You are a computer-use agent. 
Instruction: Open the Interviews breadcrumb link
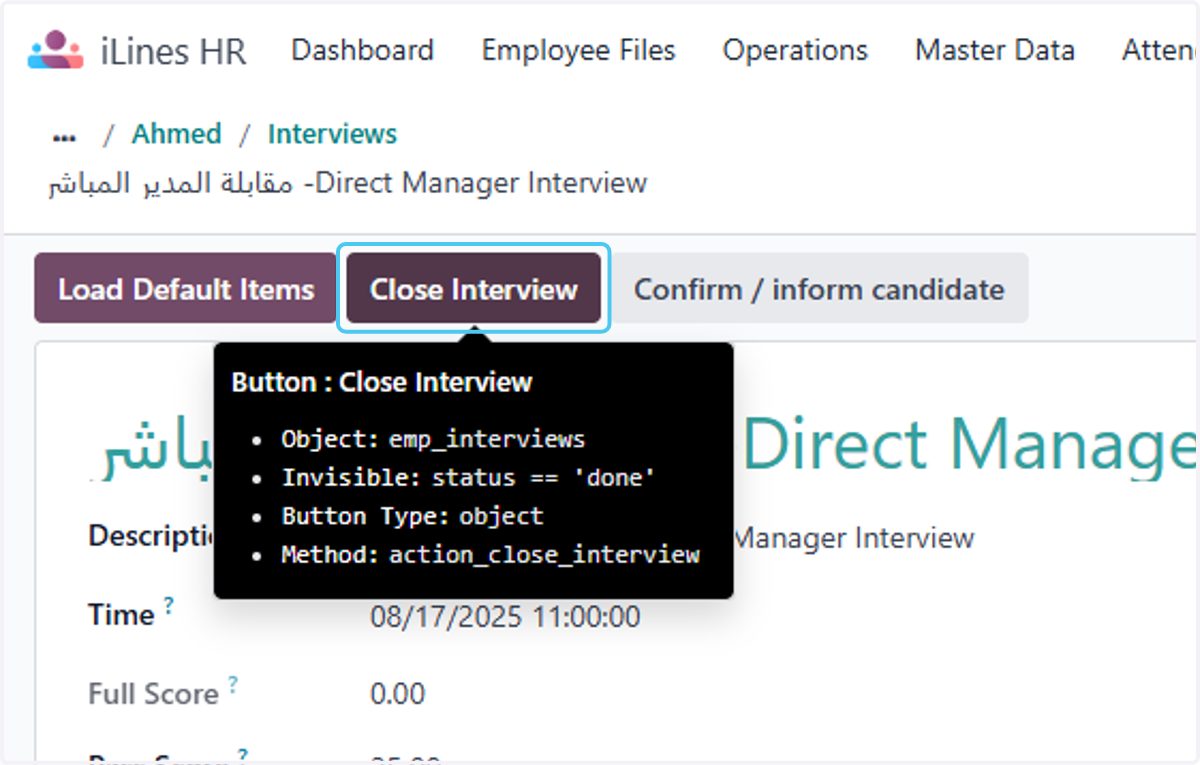click(332, 134)
